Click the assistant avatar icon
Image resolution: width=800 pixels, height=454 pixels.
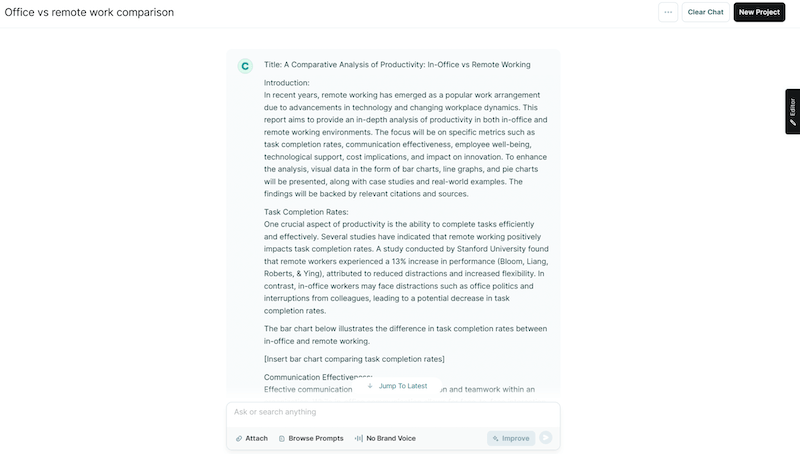[245, 66]
